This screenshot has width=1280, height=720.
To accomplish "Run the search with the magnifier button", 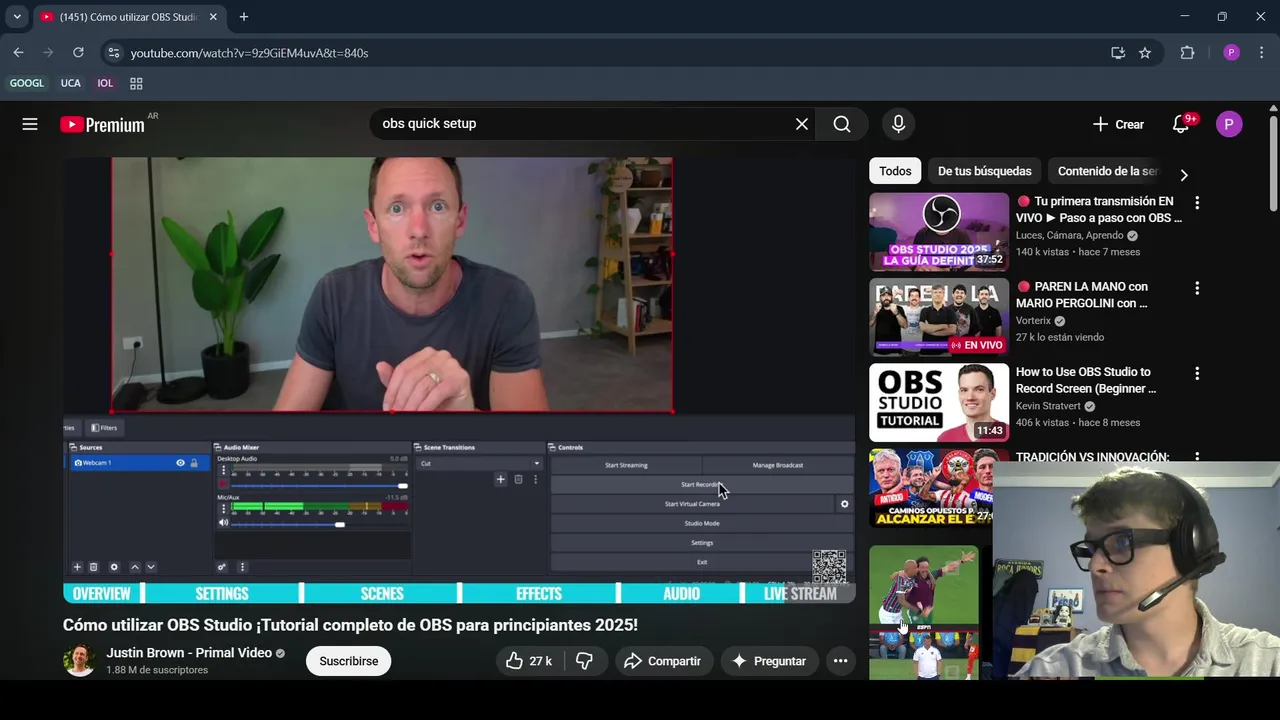I will (842, 124).
